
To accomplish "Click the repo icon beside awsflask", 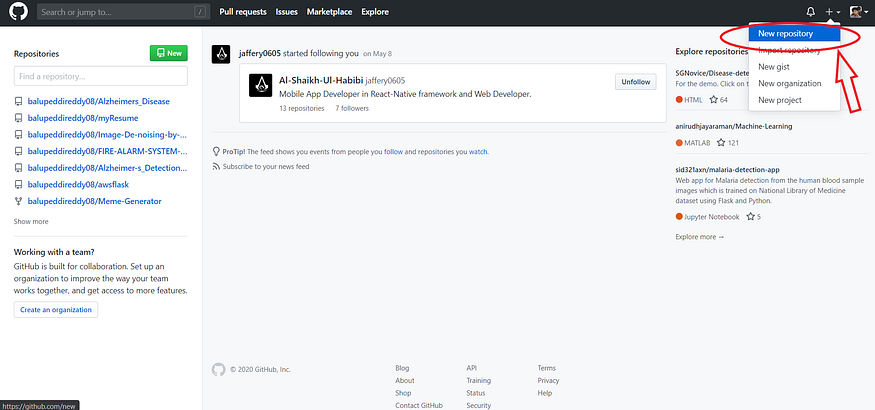I will (18, 184).
